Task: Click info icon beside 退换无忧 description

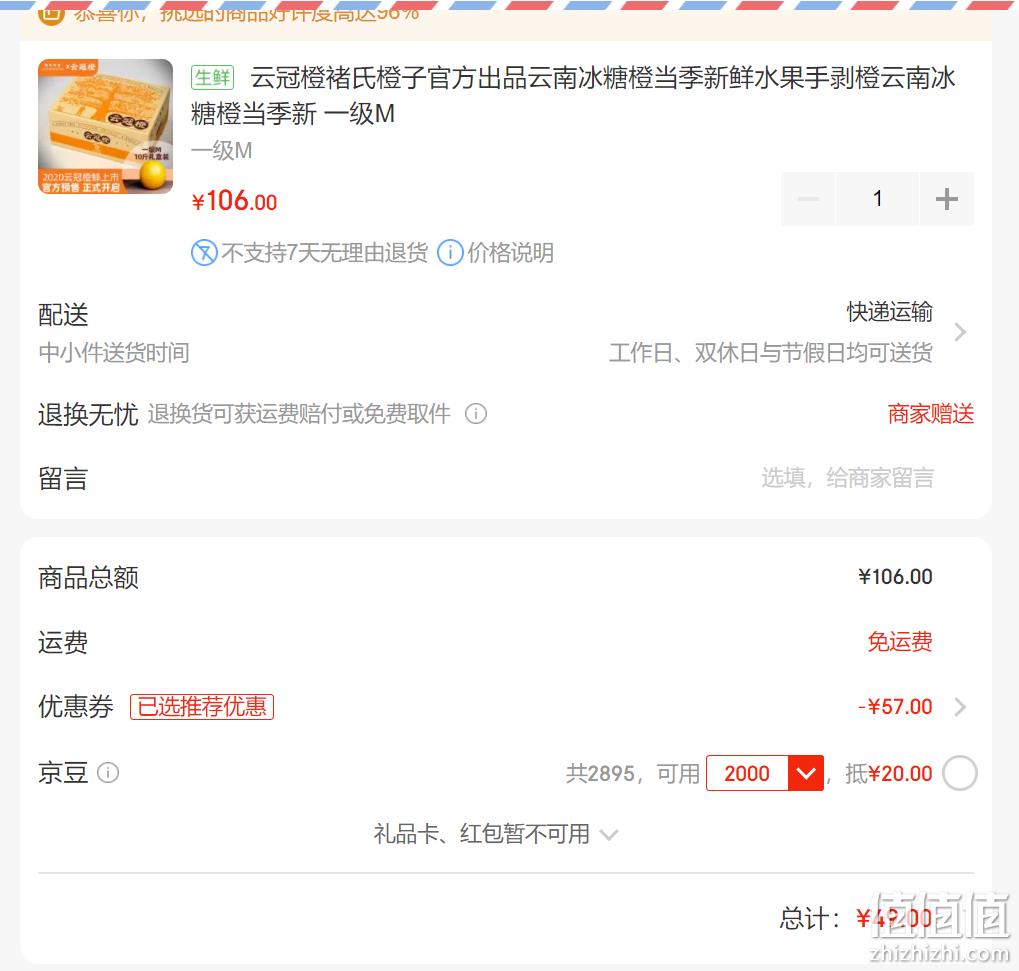Action: coord(476,413)
